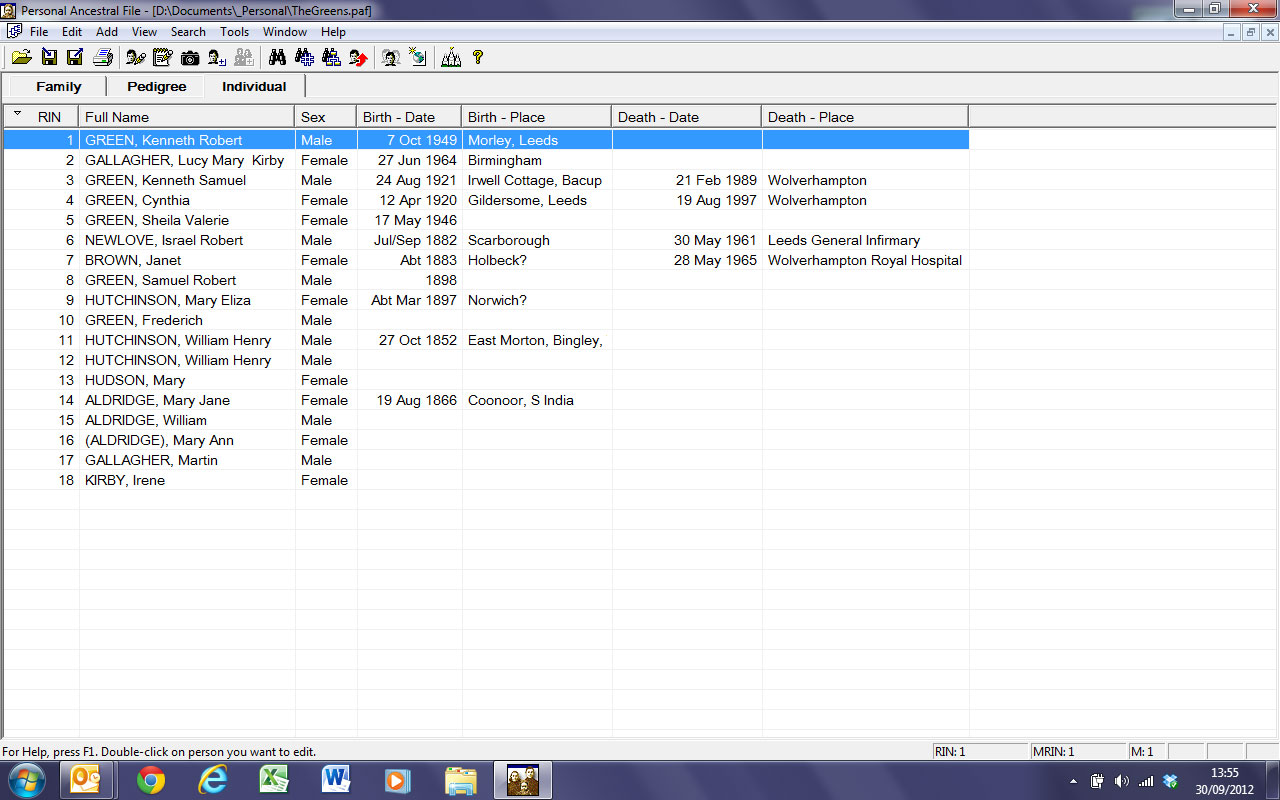Image resolution: width=1280 pixels, height=800 pixels.
Task: Open the Tools menu
Action: click(235, 32)
